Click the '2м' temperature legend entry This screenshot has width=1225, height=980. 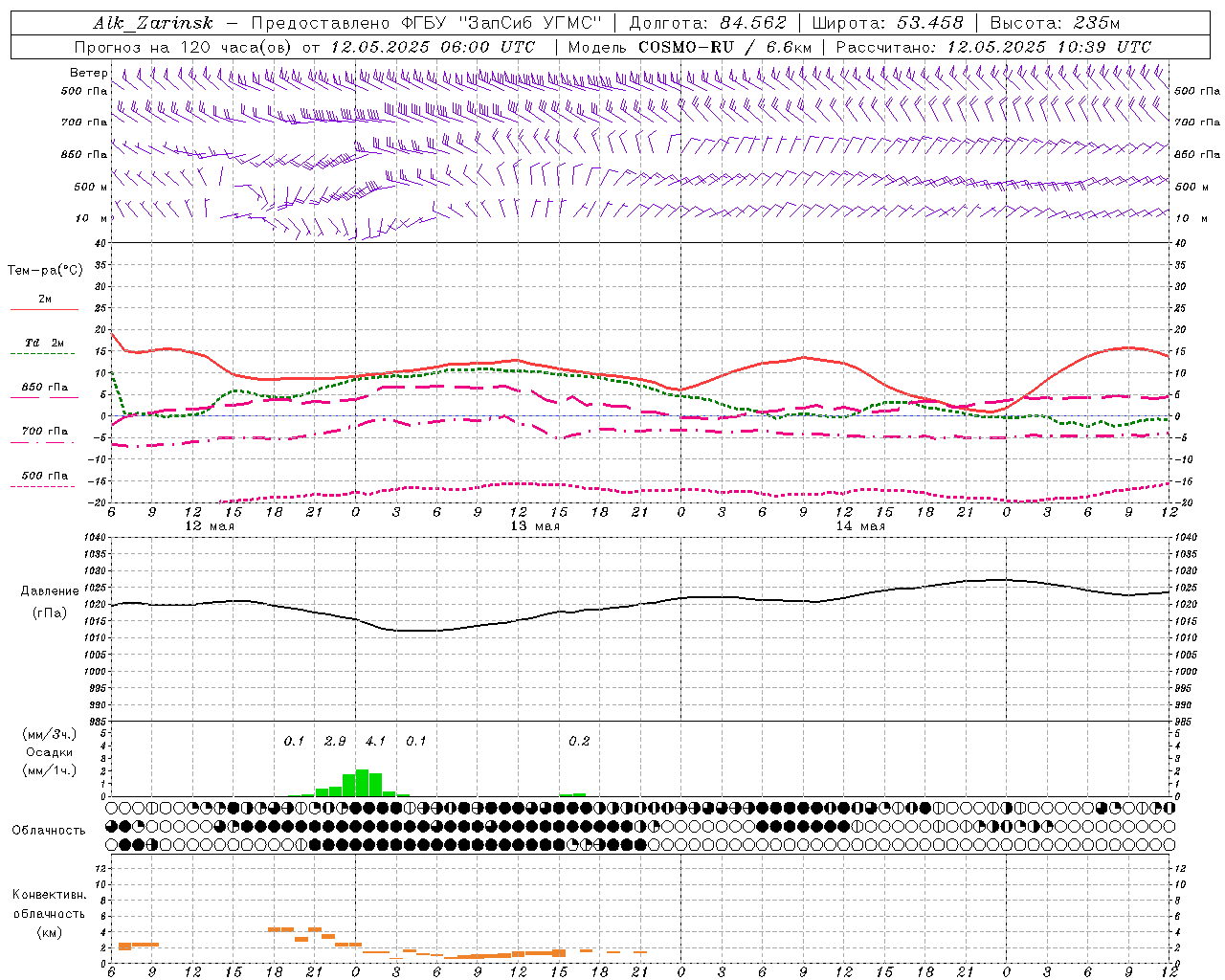[x=44, y=299]
